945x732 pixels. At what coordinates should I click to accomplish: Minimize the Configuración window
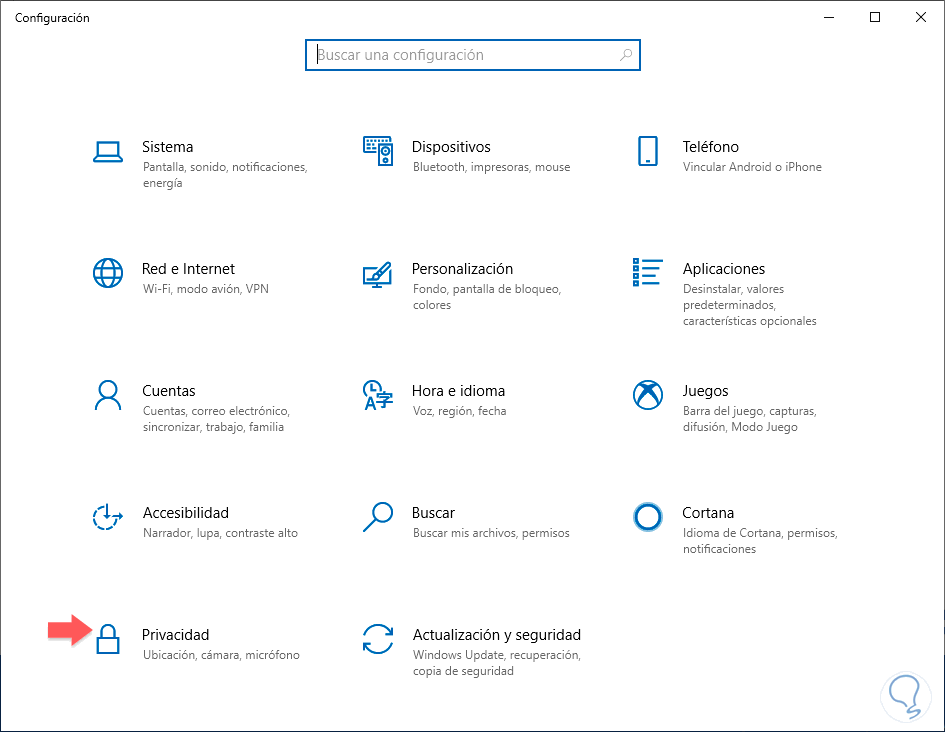829,17
